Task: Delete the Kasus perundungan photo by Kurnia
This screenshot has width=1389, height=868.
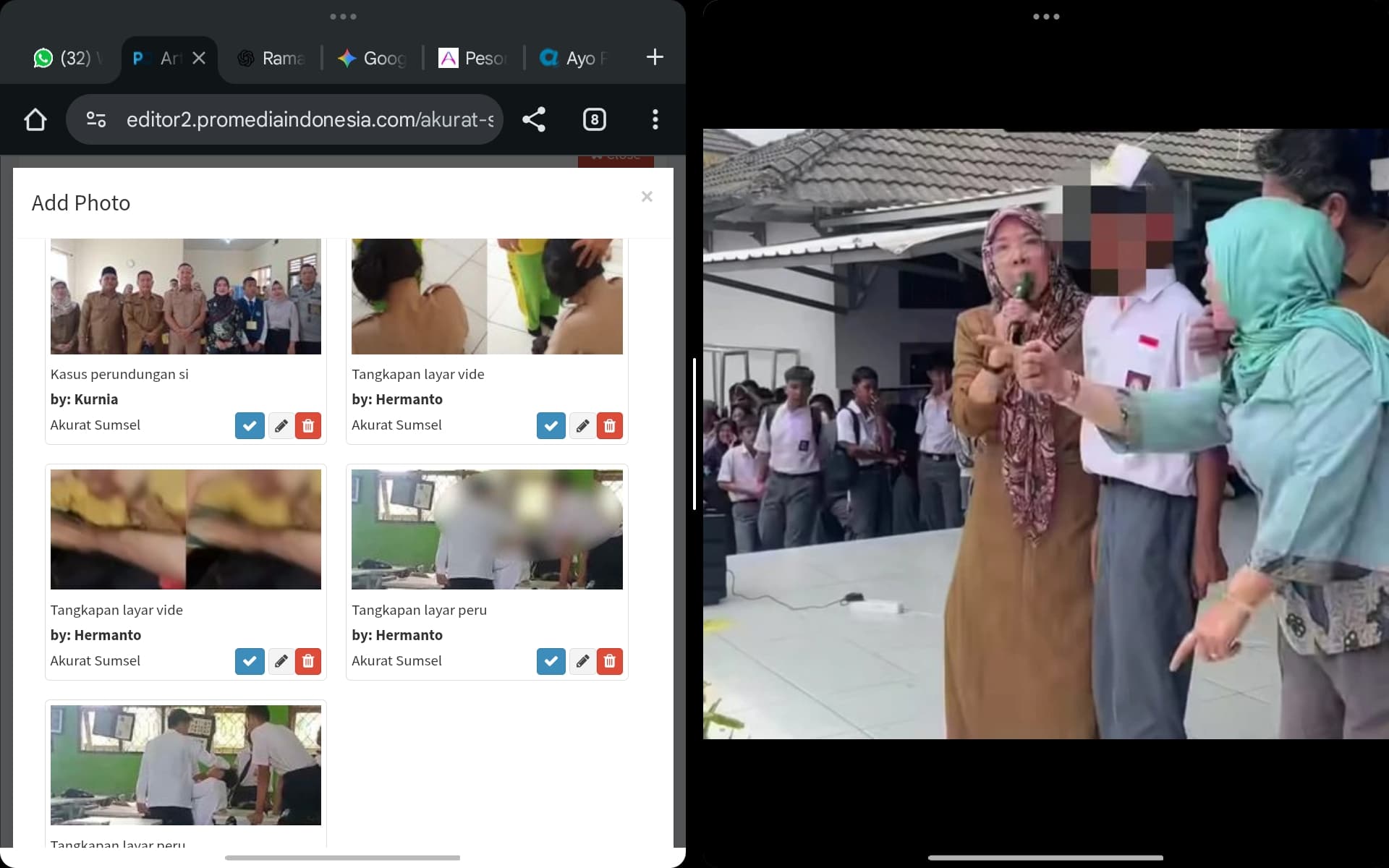Action: tap(308, 425)
